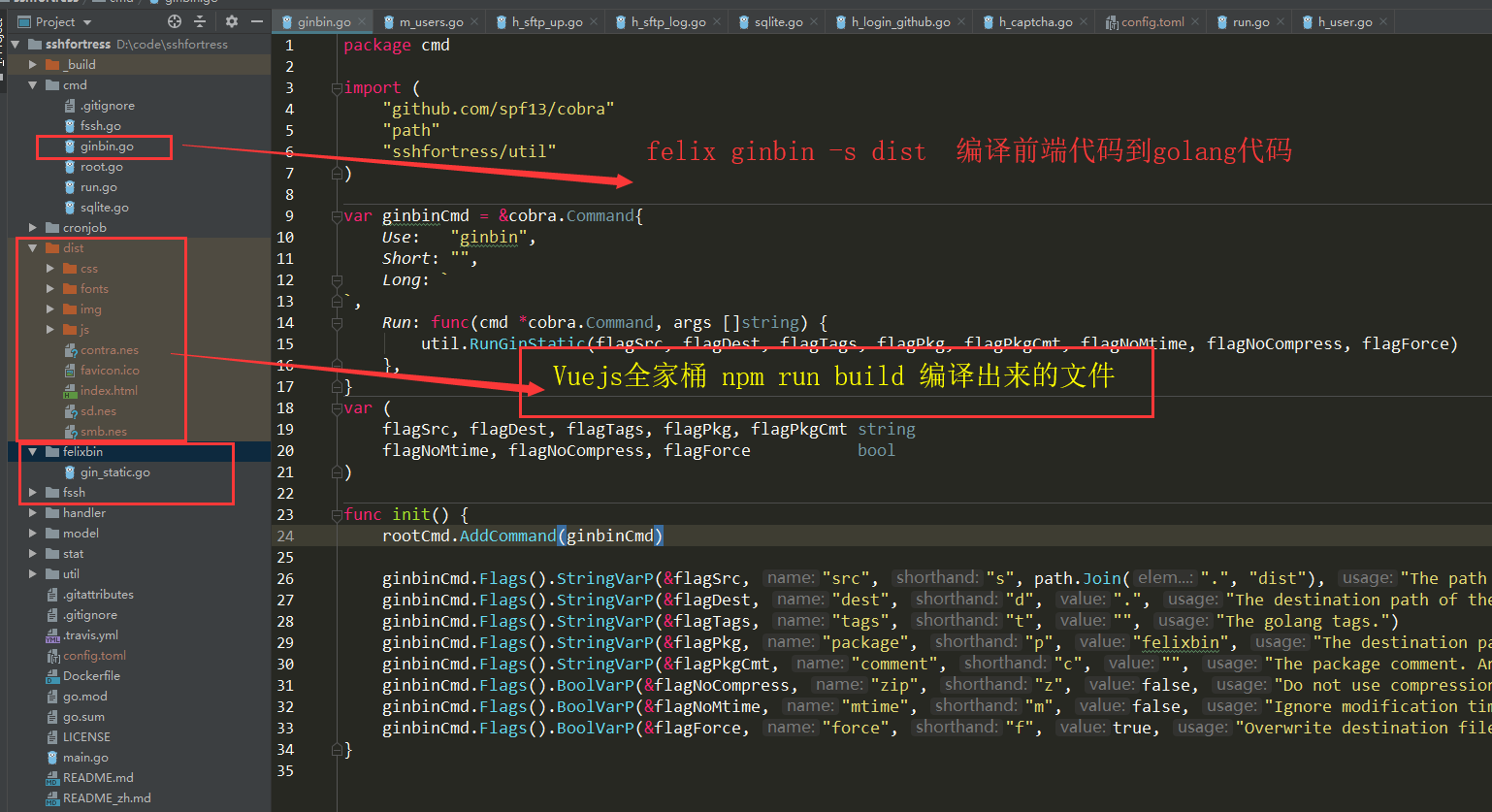Screen dimensions: 1492x812
Task: Open gin_static.go in the project tree
Action: click(x=114, y=472)
